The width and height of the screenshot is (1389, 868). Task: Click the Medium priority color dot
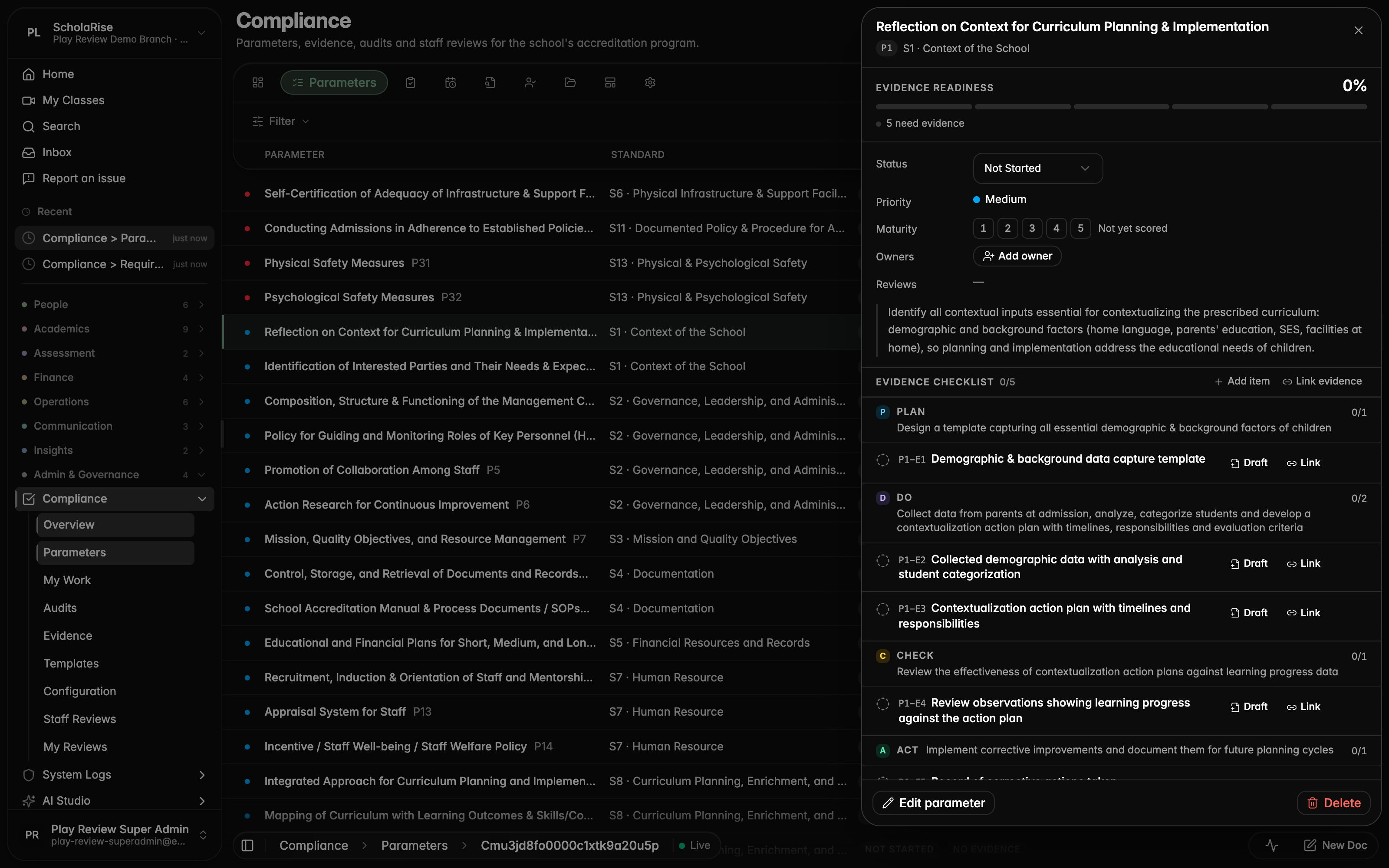[x=976, y=200]
